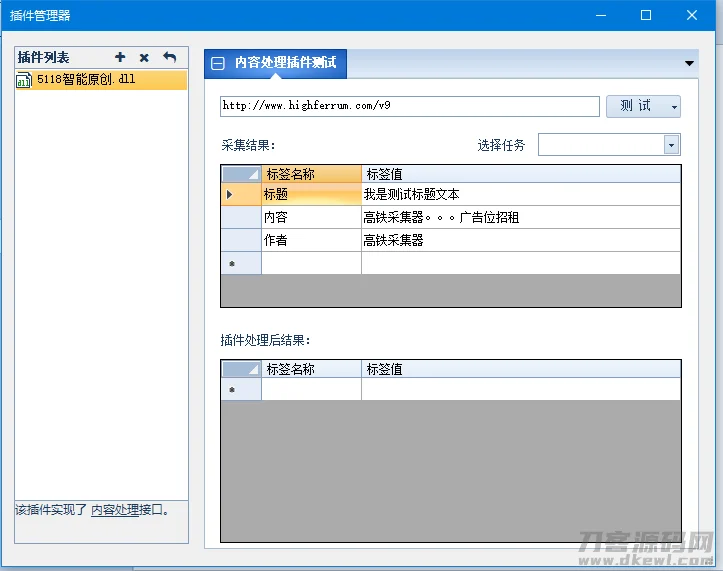This screenshot has width=723, height=571.
Task: Click 标签名称 header in 插件处理后结果 grid
Action: (310, 369)
